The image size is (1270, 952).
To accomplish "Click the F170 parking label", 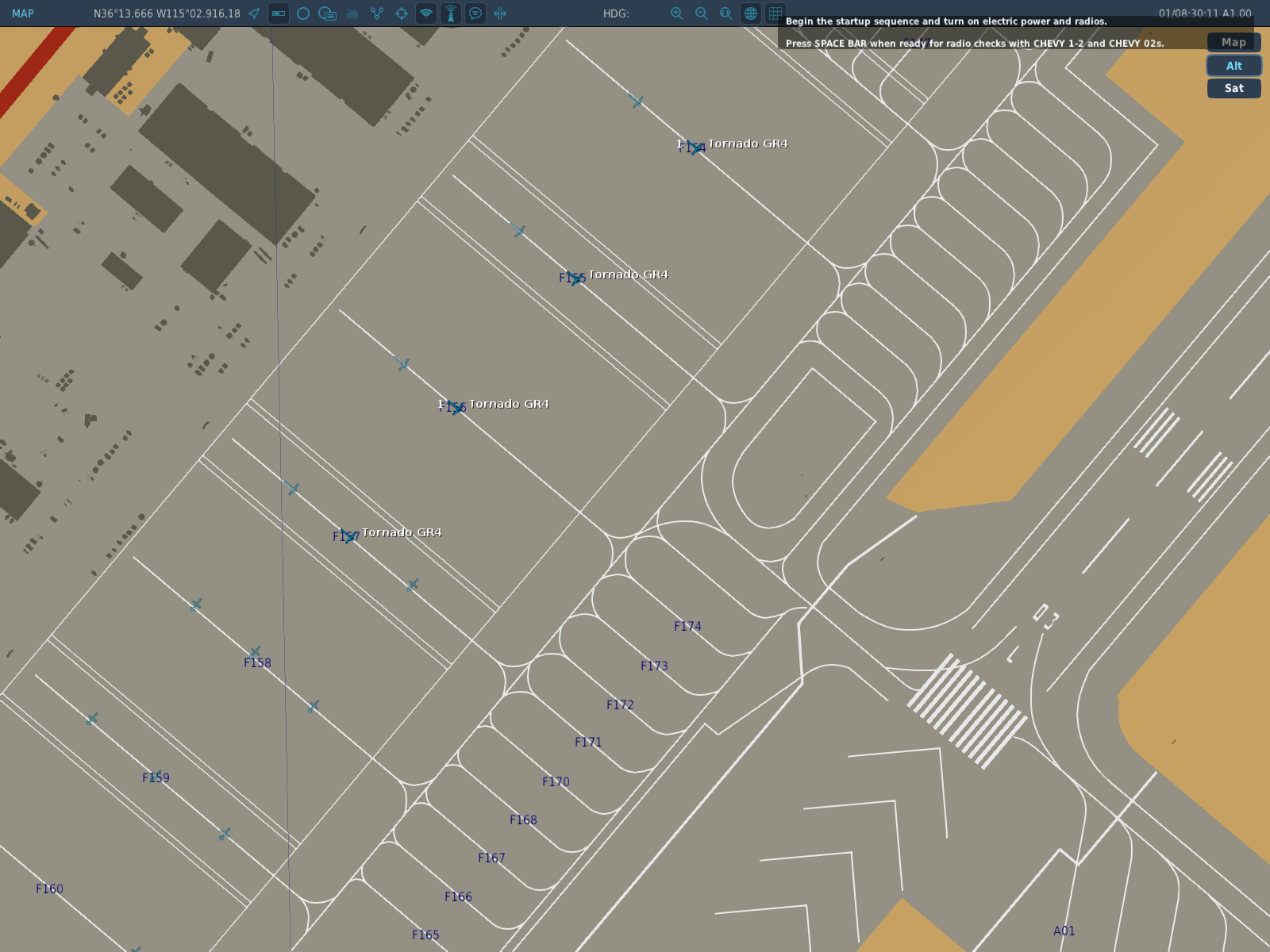I will coord(556,782).
